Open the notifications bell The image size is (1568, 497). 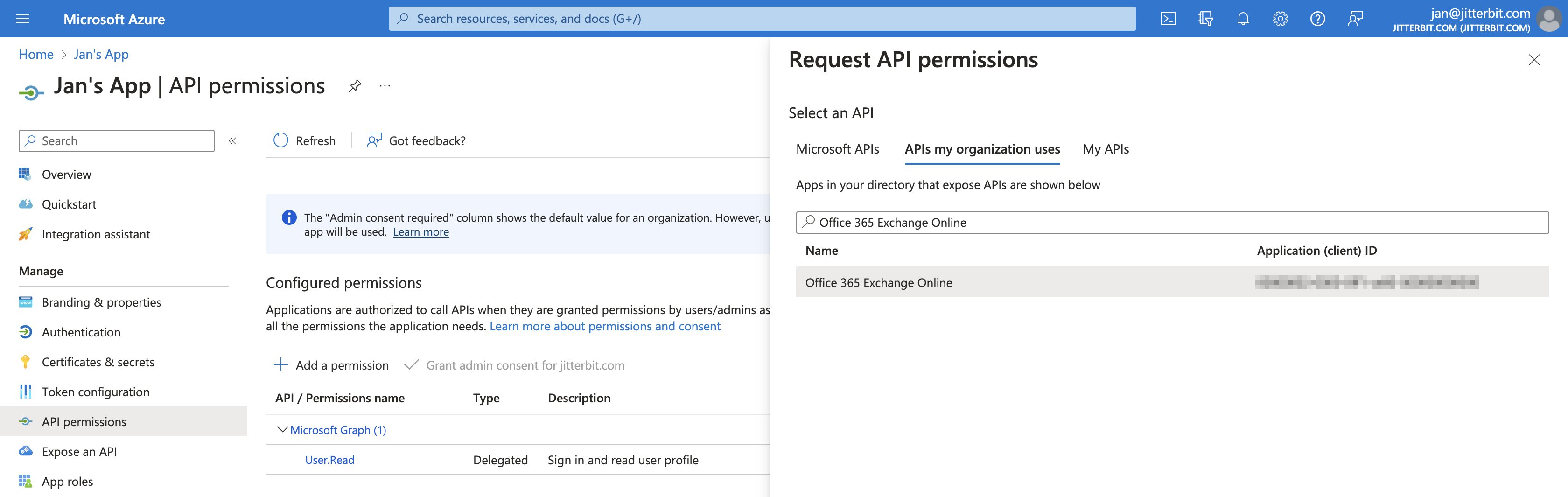[1242, 19]
